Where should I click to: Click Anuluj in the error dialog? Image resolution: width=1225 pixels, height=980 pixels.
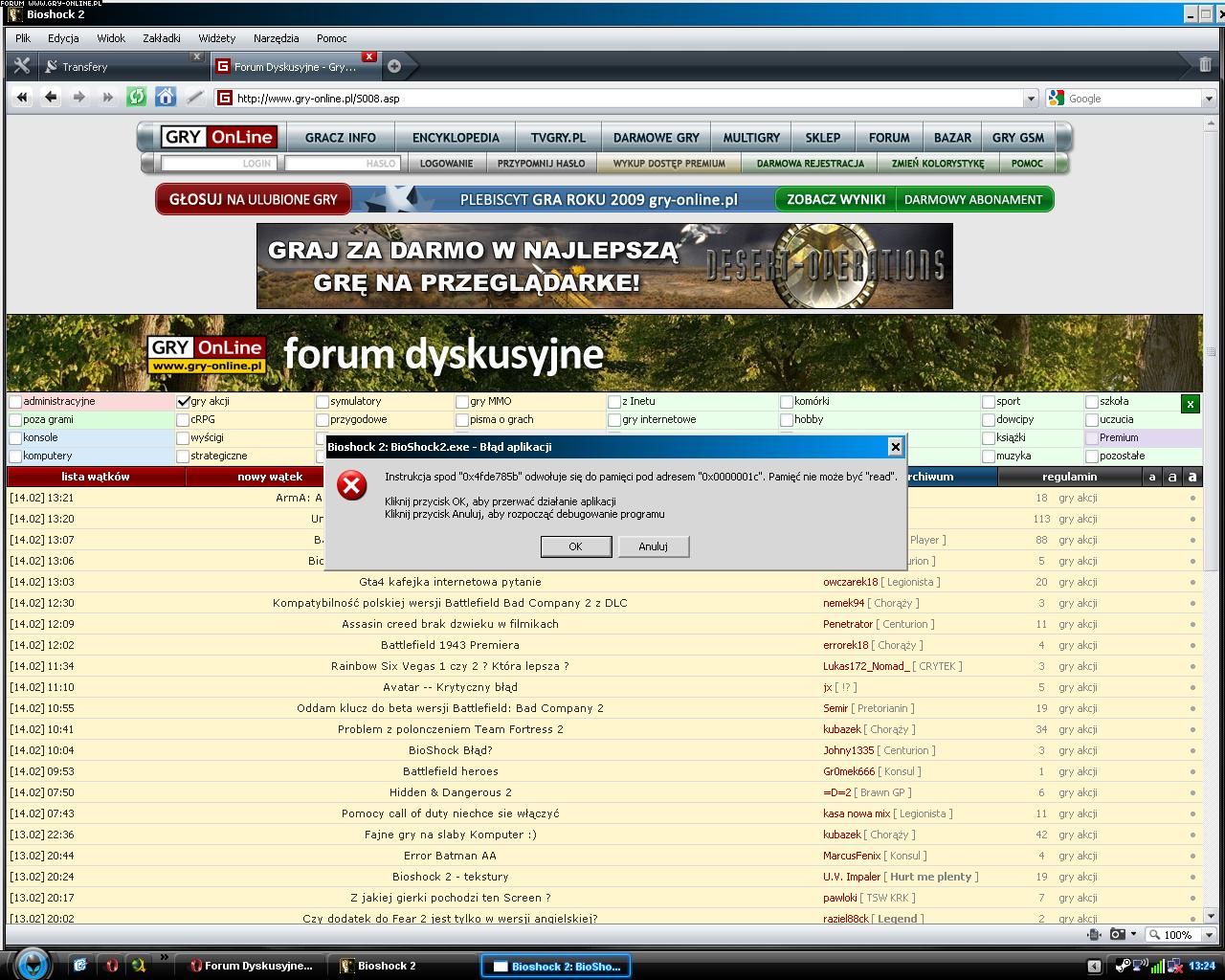click(653, 546)
